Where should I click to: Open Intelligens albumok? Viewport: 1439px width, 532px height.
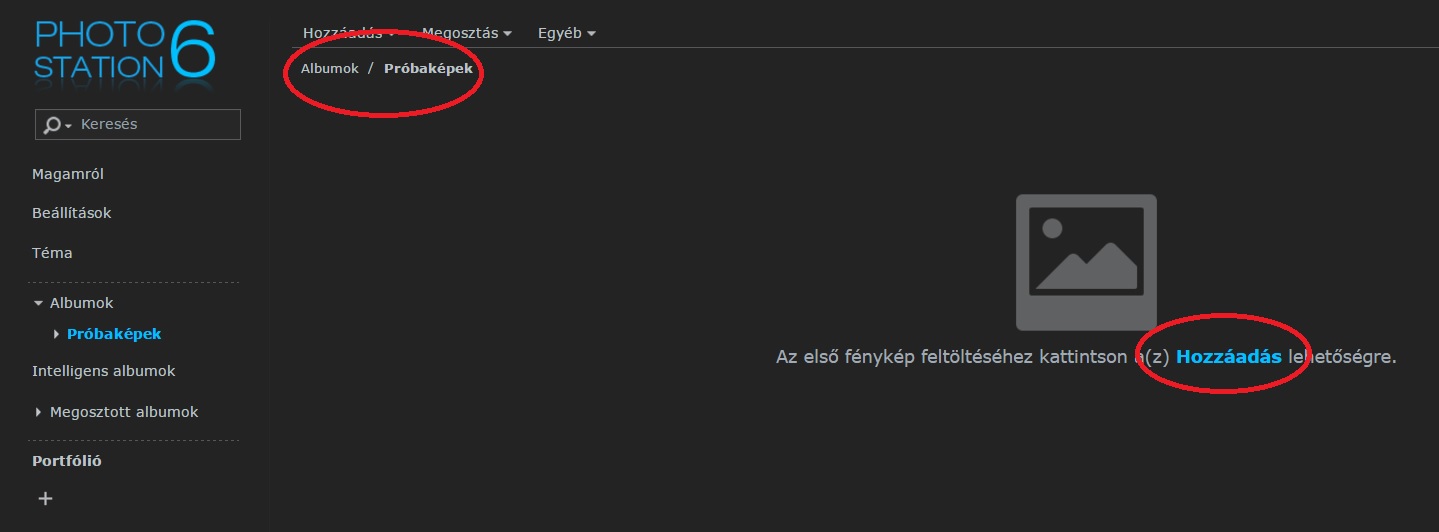[x=104, y=371]
